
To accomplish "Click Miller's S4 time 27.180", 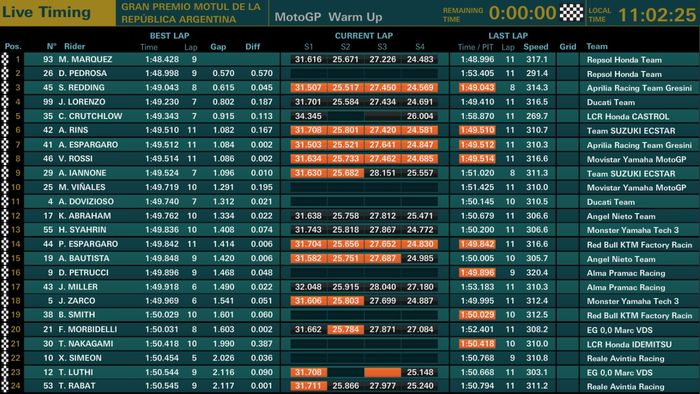I will tap(420, 286).
